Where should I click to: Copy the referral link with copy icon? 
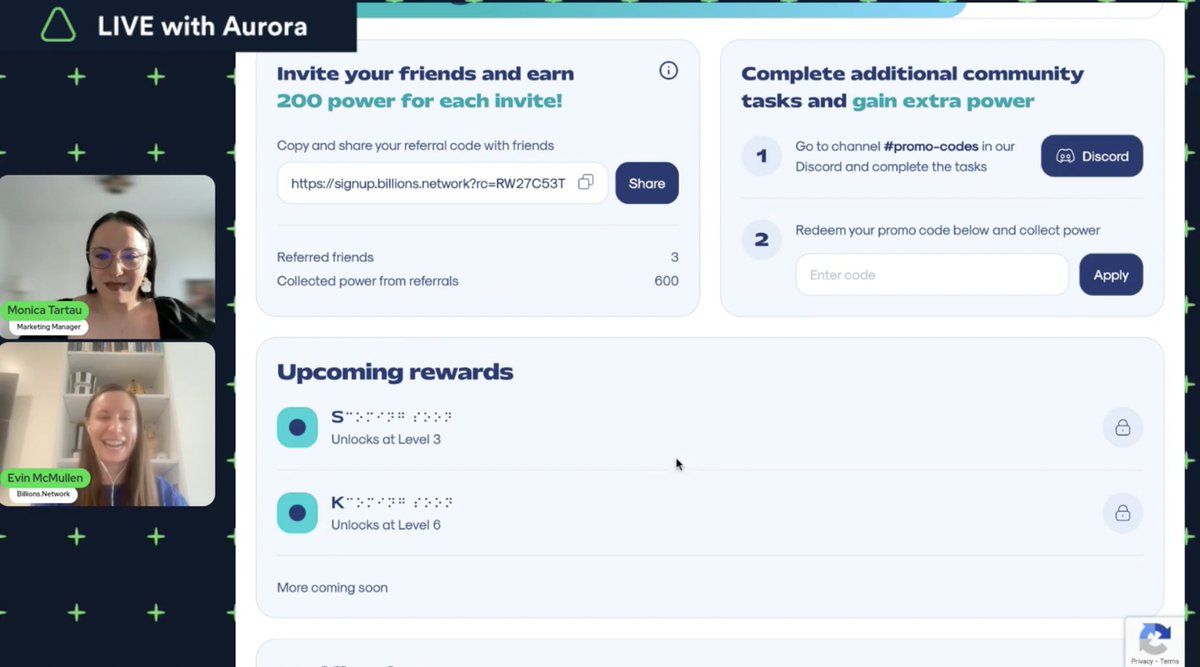(586, 182)
